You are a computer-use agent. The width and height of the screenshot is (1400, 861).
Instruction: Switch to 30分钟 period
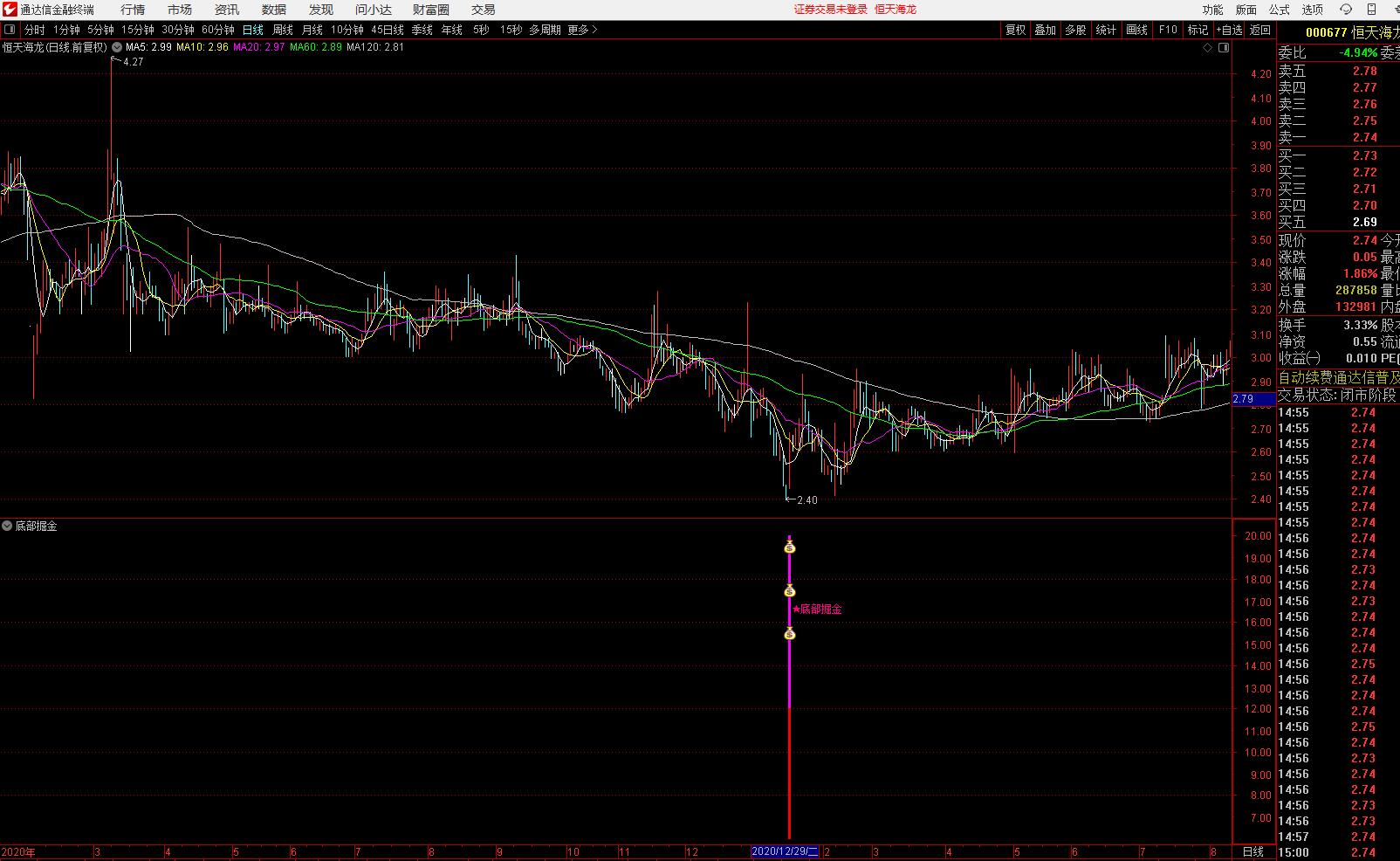[x=177, y=30]
